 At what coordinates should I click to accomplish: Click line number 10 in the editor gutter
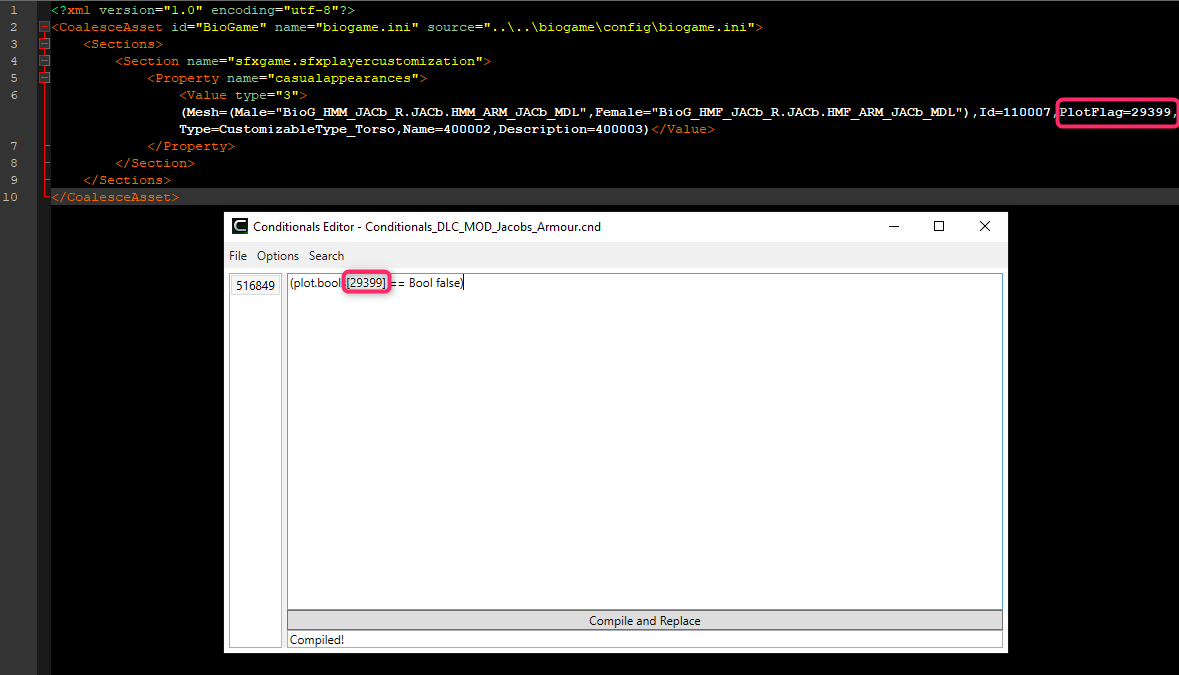11,197
